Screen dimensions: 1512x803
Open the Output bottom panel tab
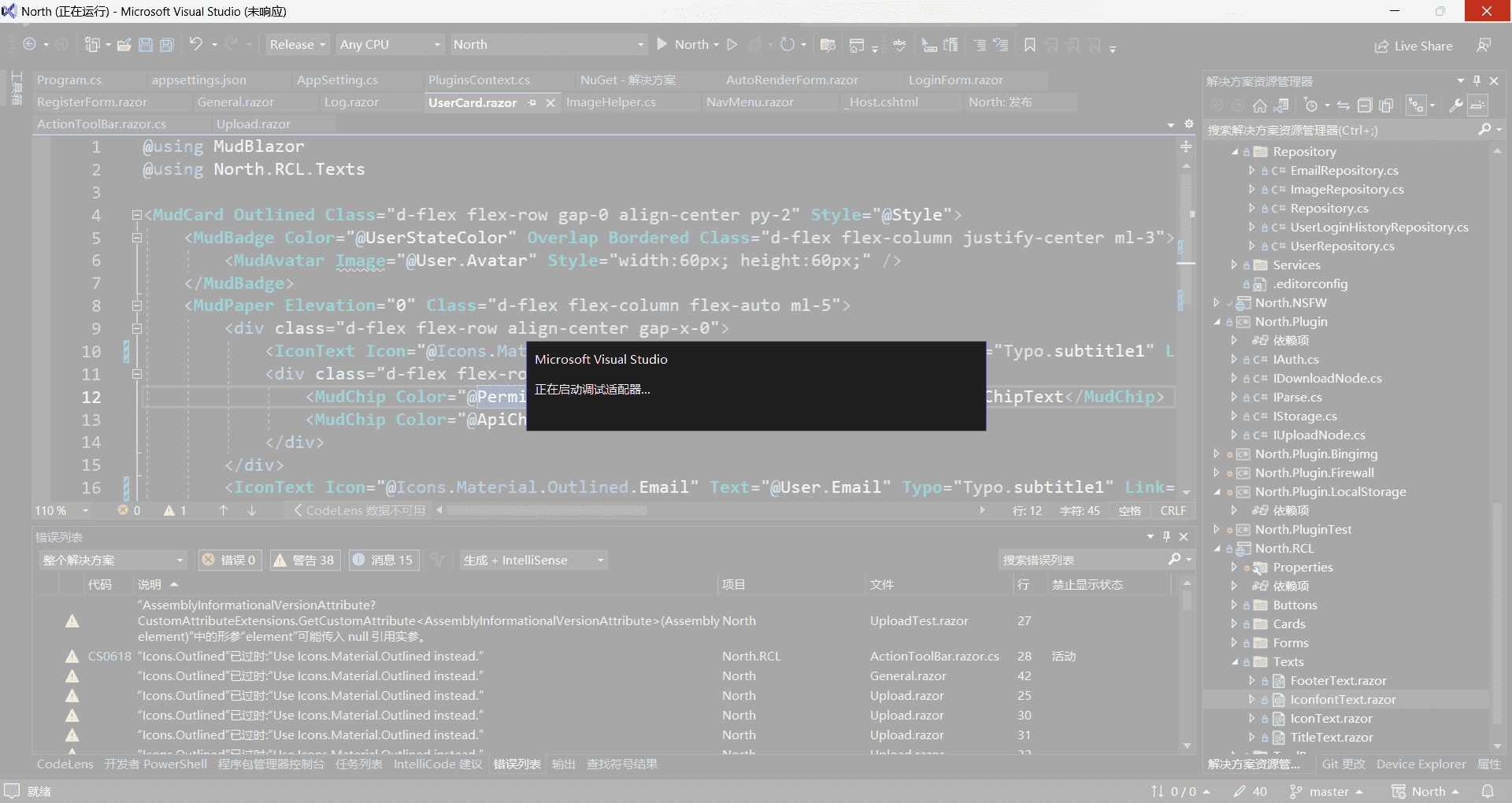[x=563, y=764]
